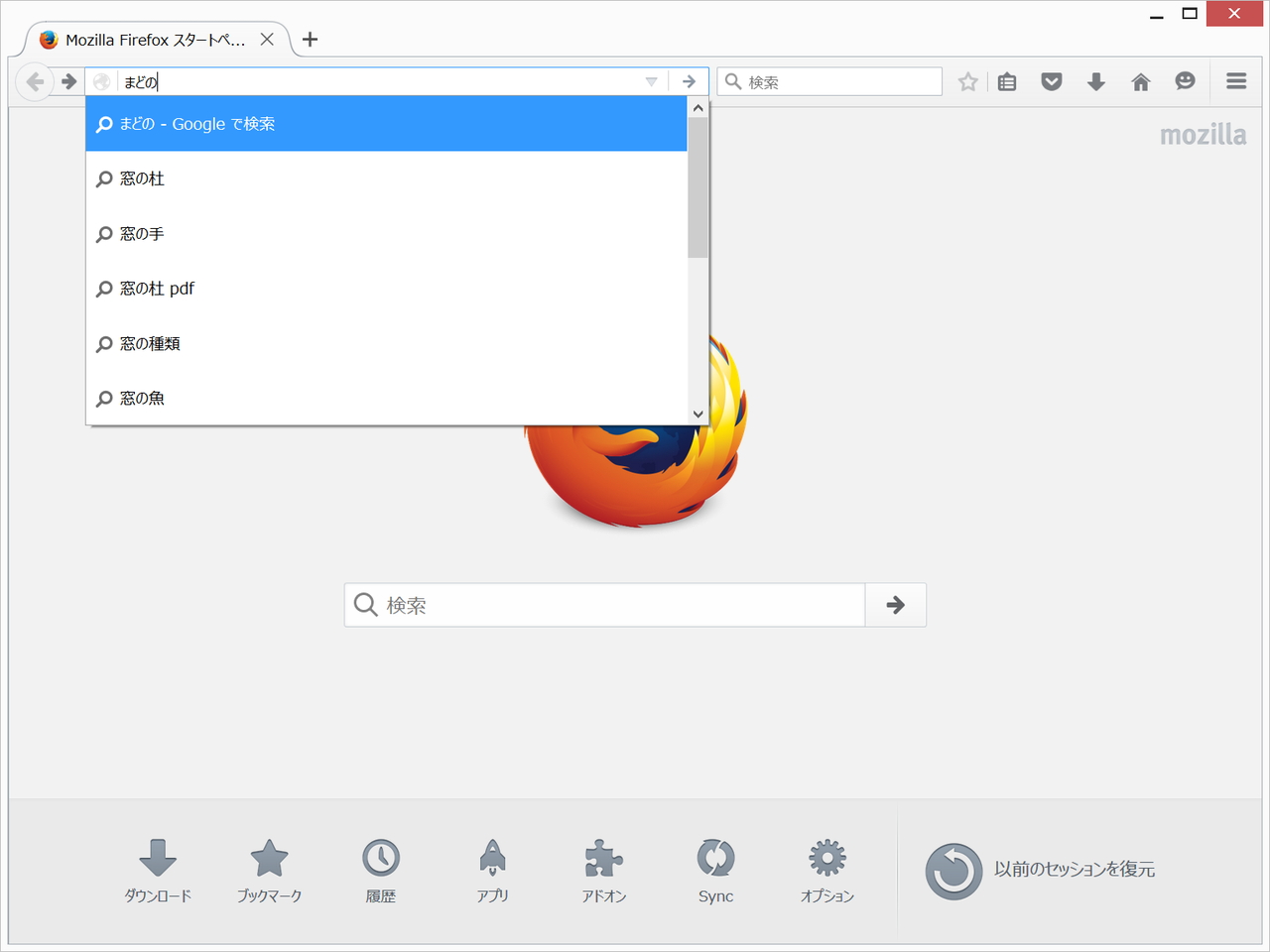This screenshot has height=952, width=1270.
Task: Switch to the Mozilla Firefox start page tab
Action: [x=149, y=39]
